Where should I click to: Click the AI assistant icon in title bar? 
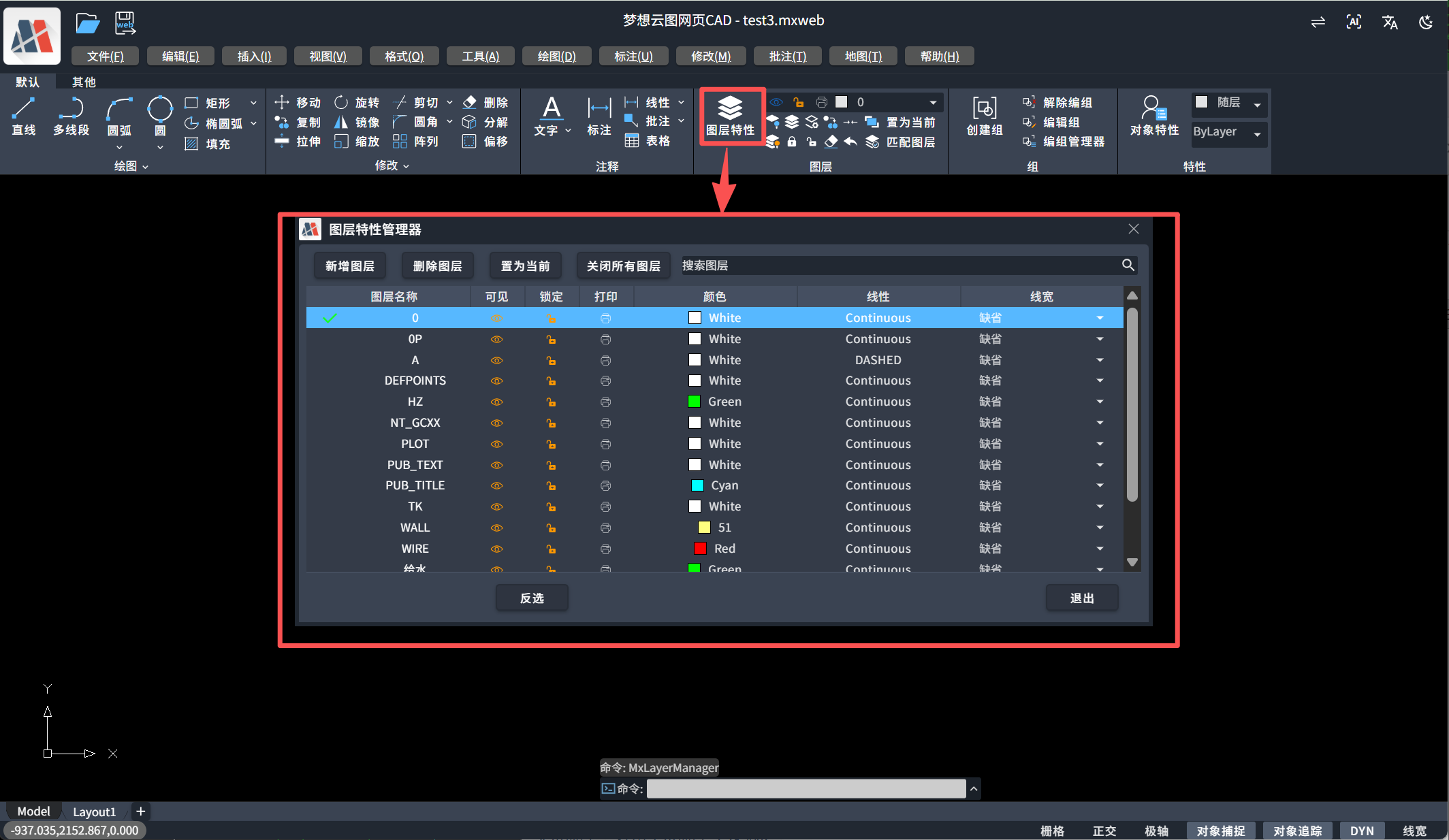pos(1354,22)
